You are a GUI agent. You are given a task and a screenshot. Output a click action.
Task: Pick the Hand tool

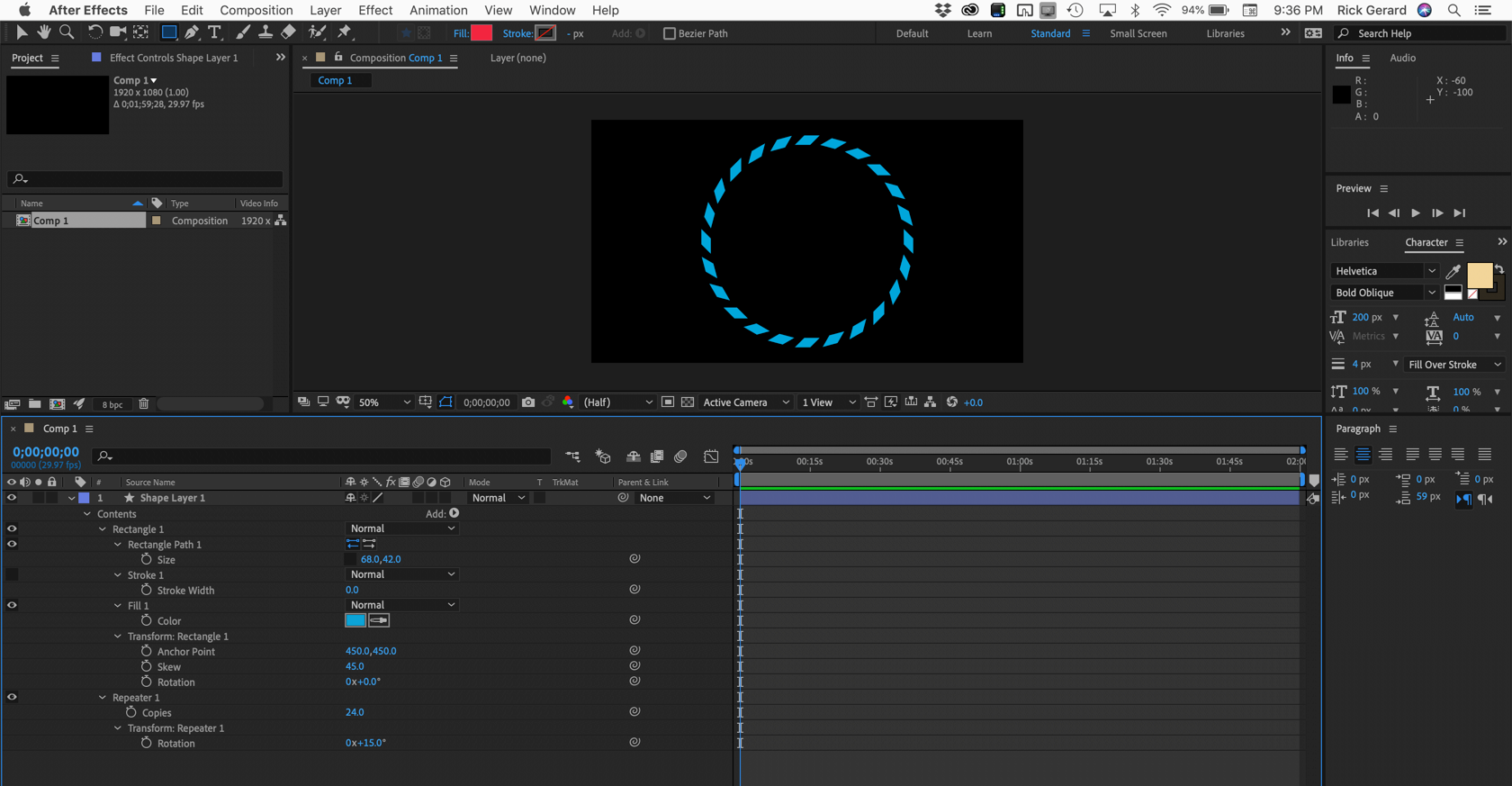click(x=43, y=32)
